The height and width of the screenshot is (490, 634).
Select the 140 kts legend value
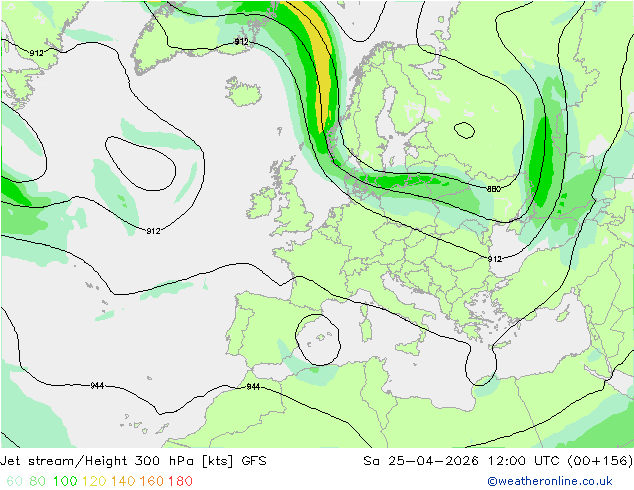tap(123, 481)
